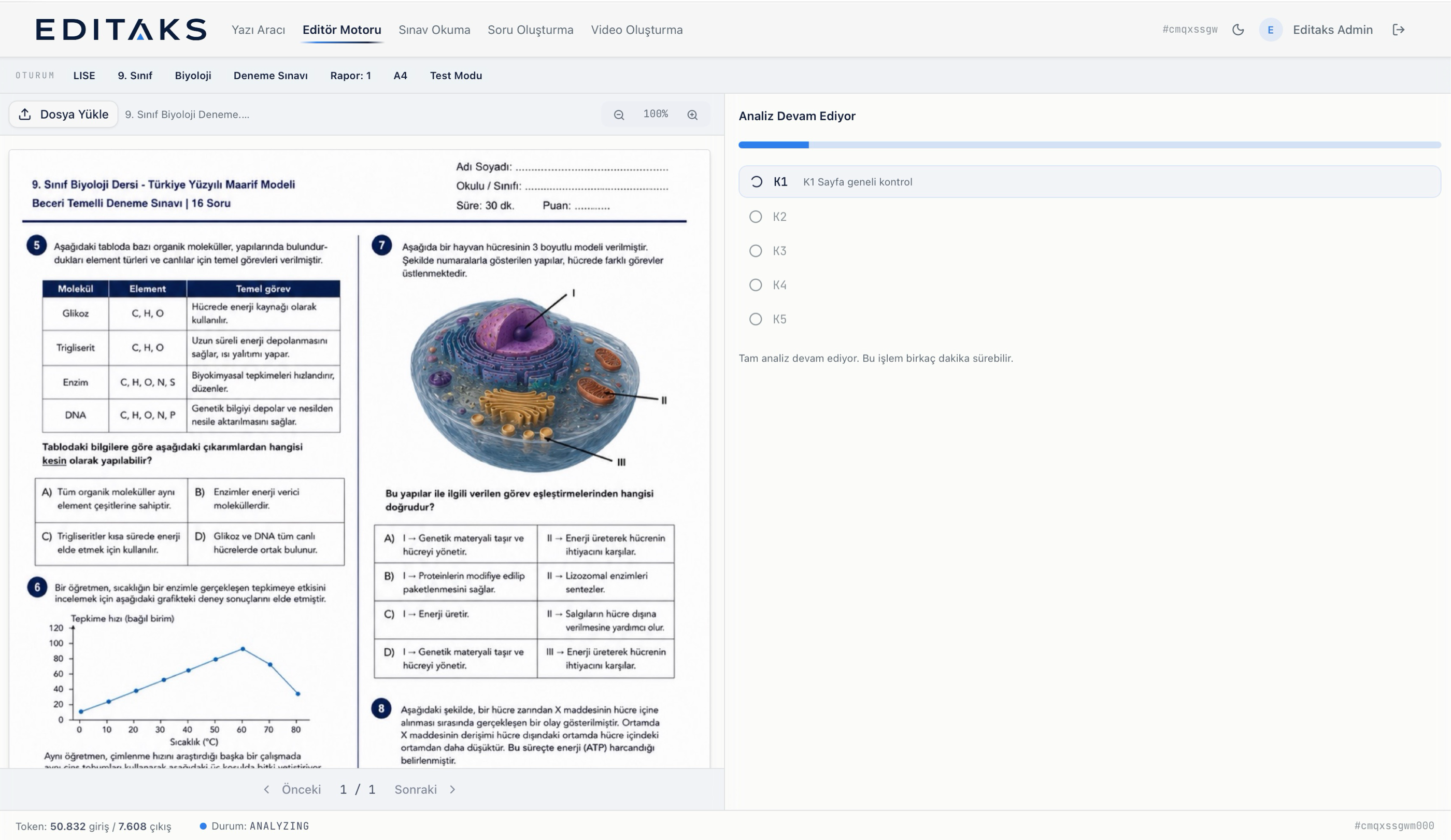This screenshot has width=1451, height=840.
Task: Open the Sınav Okuma tab
Action: (434, 30)
